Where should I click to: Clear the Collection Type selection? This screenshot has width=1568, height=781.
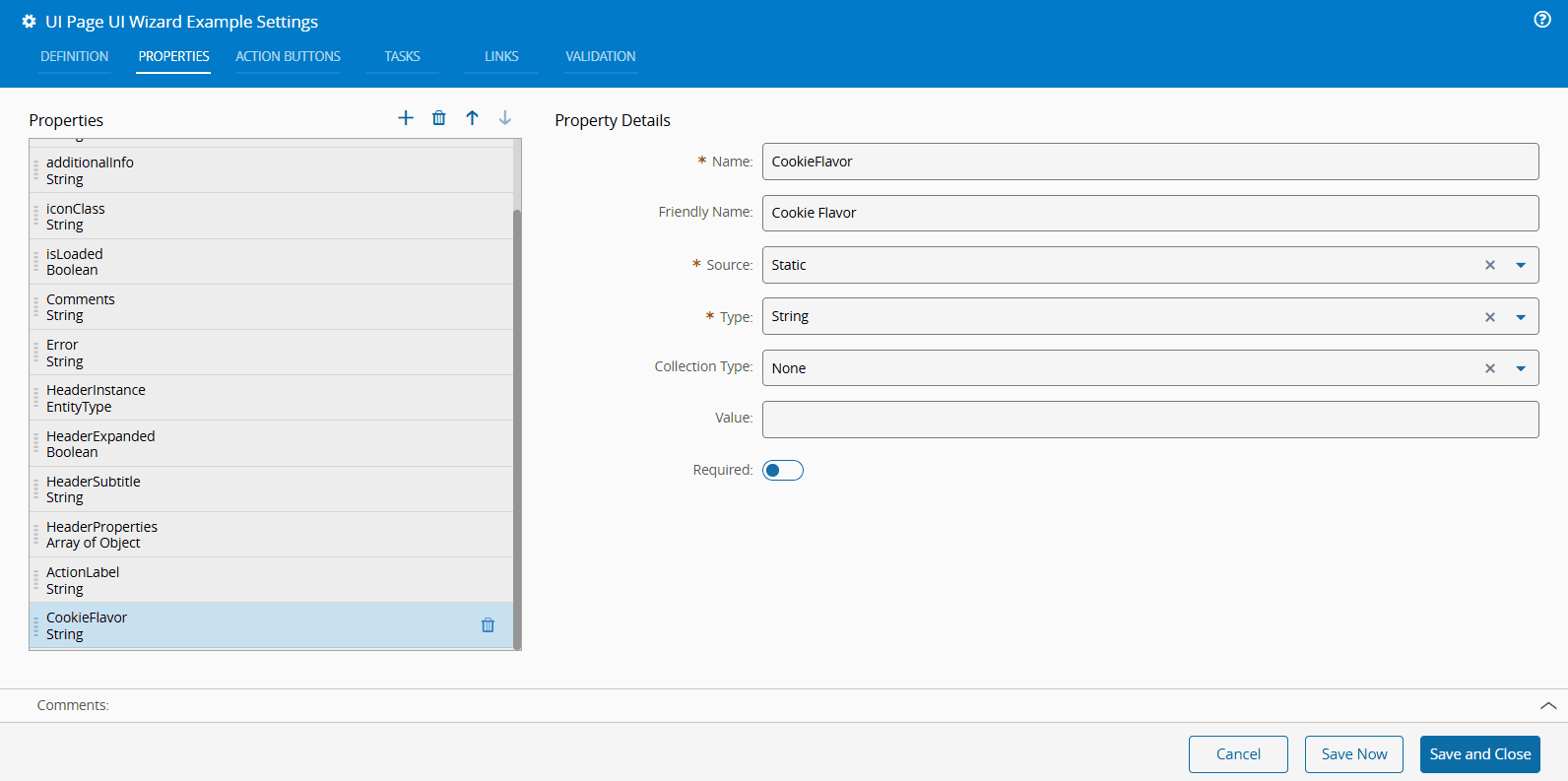(x=1490, y=368)
